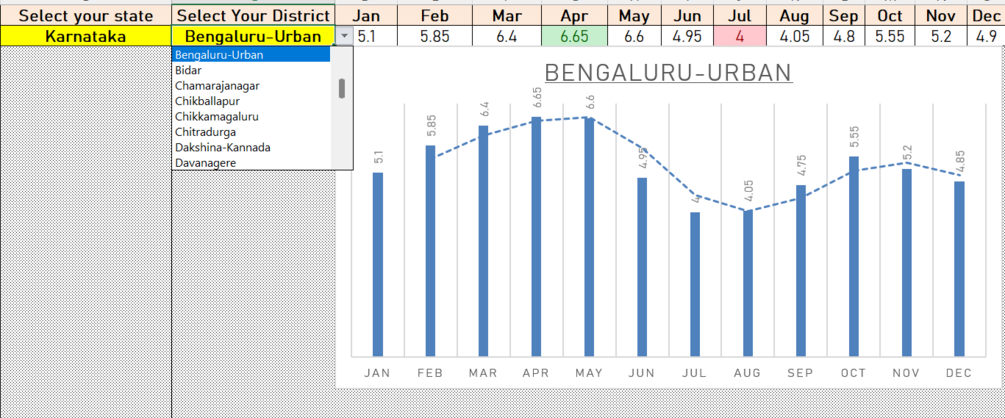Choose Bidar from the district list

(251, 71)
